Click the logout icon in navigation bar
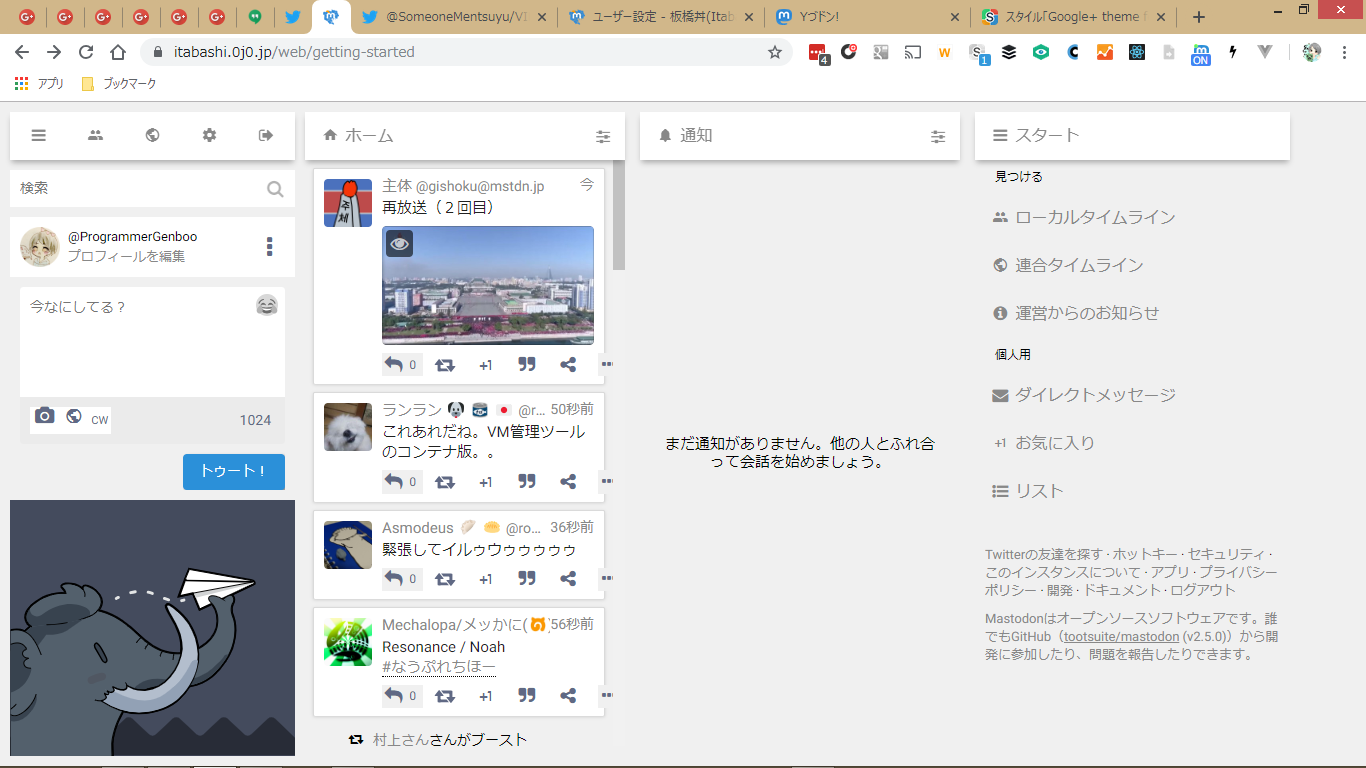This screenshot has height=768, width=1366. coord(266,136)
